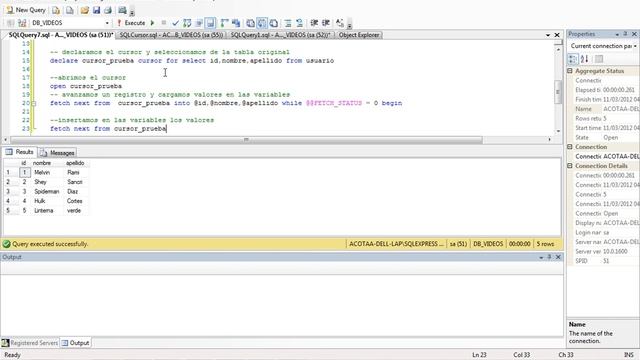Open Output window position dropdown
Screen dimensions: 640x360
(541, 257)
